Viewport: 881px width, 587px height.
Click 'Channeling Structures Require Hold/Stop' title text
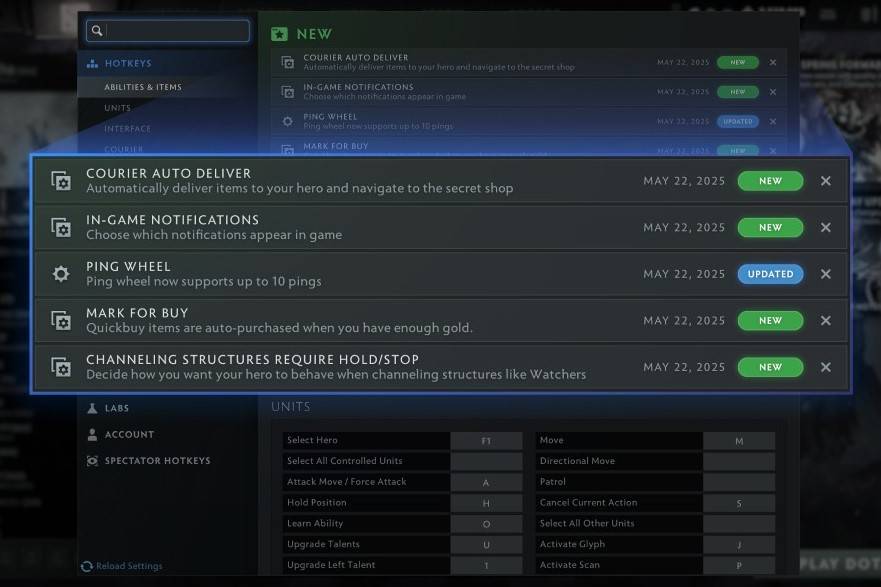tap(252, 360)
